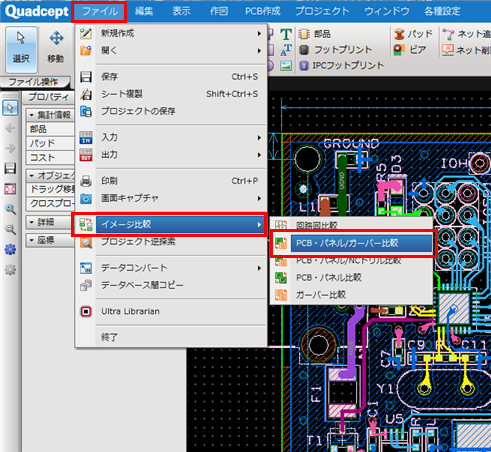Choose データベース間コピー menu entry
The height and width of the screenshot is (452, 491).
(171, 285)
